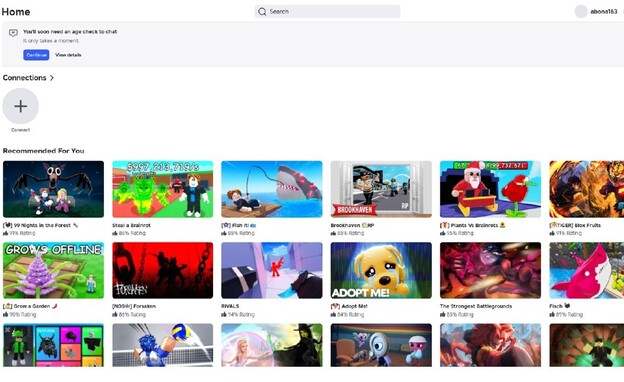Open the abona163 profile avatar
The height and width of the screenshot is (382, 624).
tap(581, 12)
